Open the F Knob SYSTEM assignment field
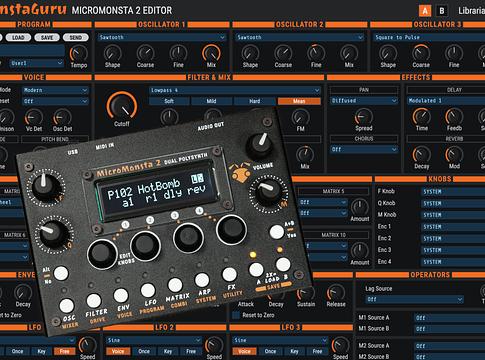 click(x=453, y=192)
